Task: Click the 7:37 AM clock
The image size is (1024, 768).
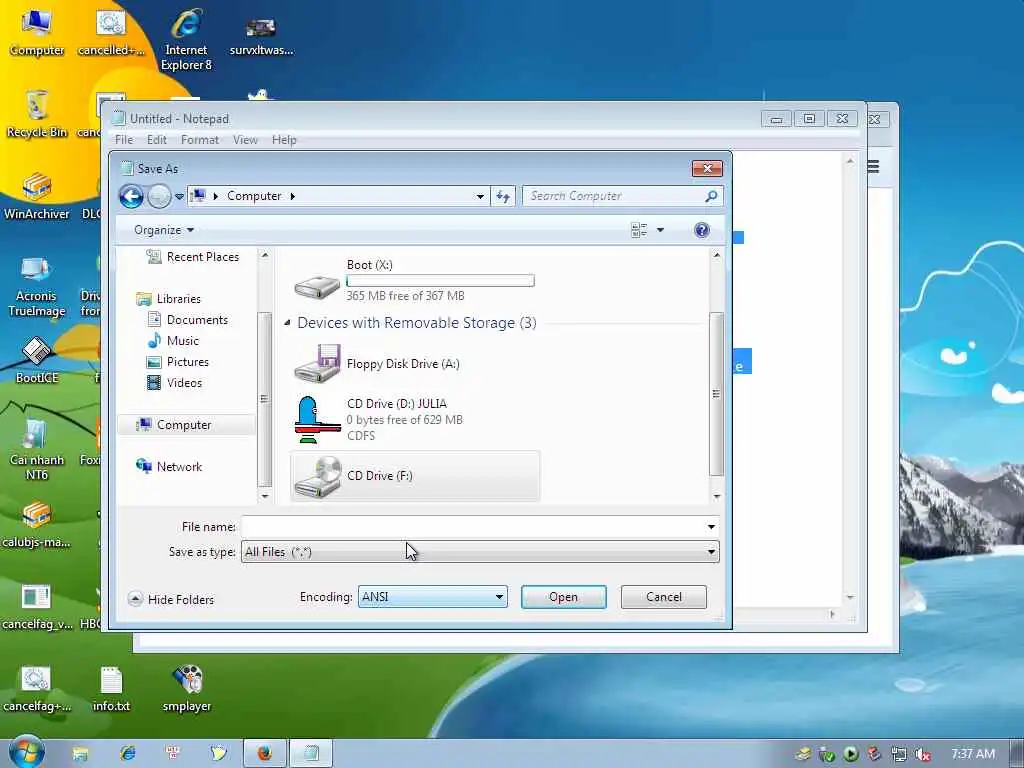Action: (x=972, y=754)
